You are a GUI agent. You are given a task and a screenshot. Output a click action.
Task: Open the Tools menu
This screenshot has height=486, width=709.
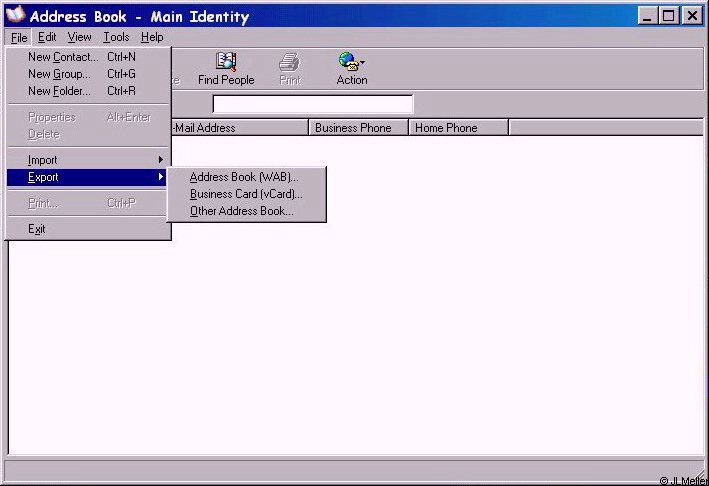(116, 37)
